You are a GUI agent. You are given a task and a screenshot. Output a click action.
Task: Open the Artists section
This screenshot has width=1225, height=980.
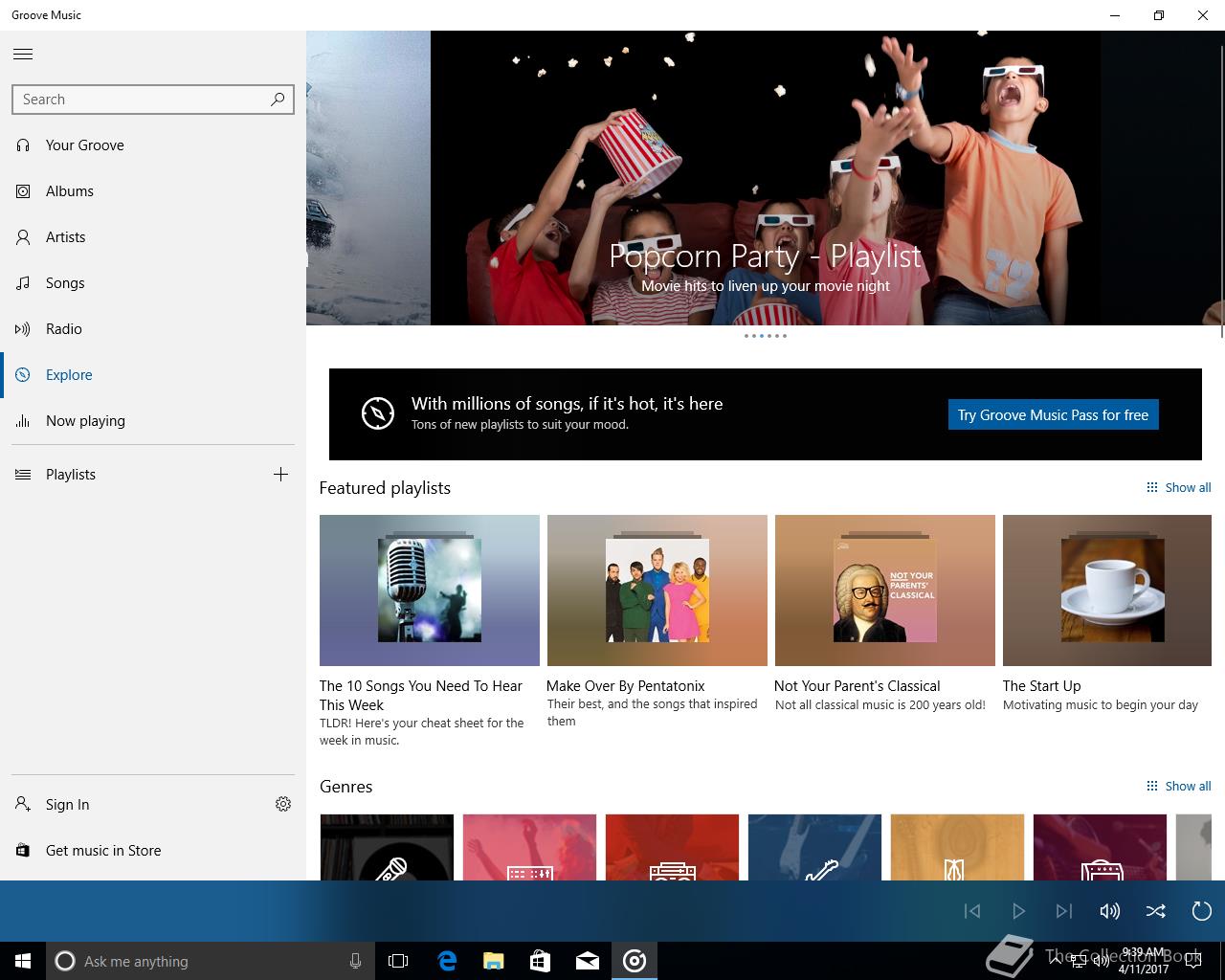pos(153,237)
